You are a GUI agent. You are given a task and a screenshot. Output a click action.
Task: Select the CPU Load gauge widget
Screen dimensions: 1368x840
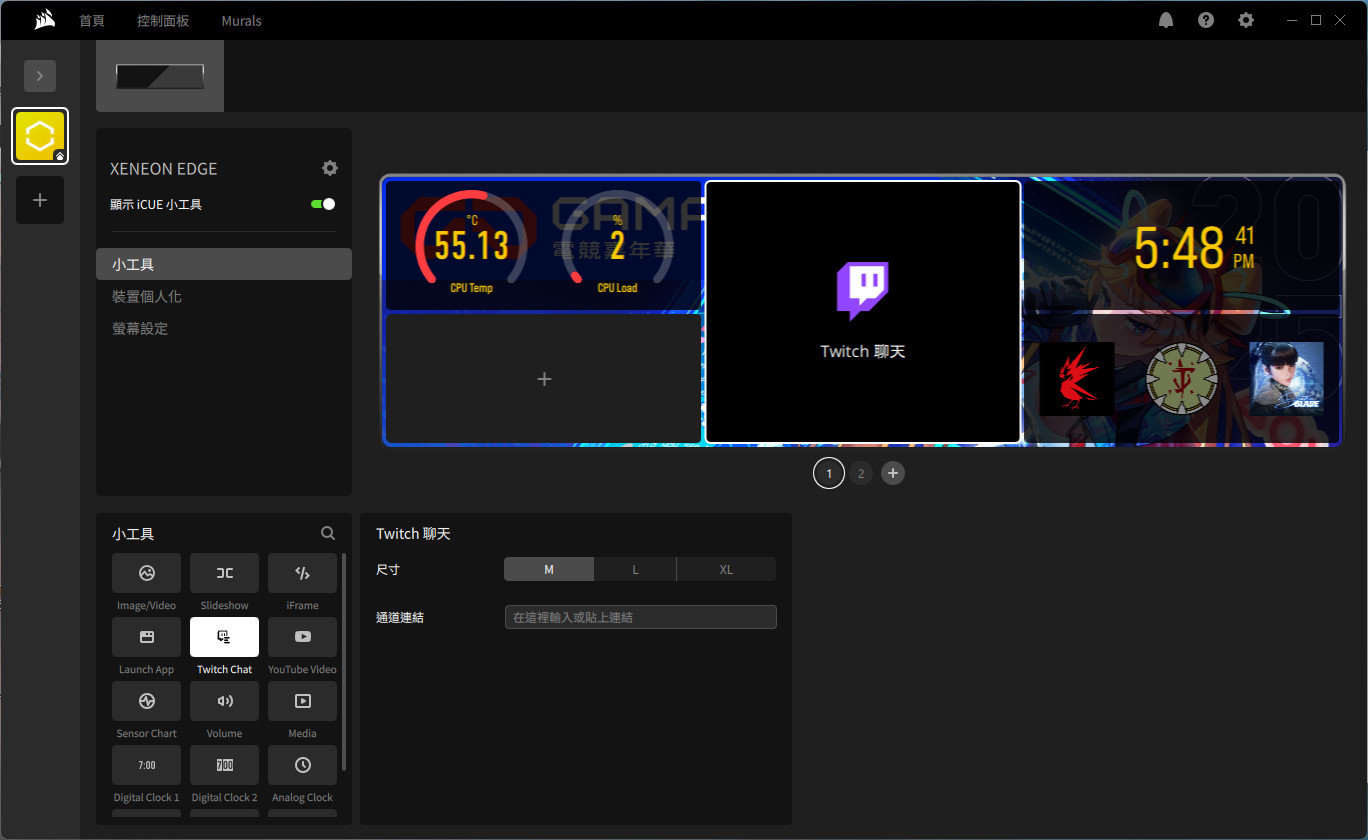pos(617,245)
